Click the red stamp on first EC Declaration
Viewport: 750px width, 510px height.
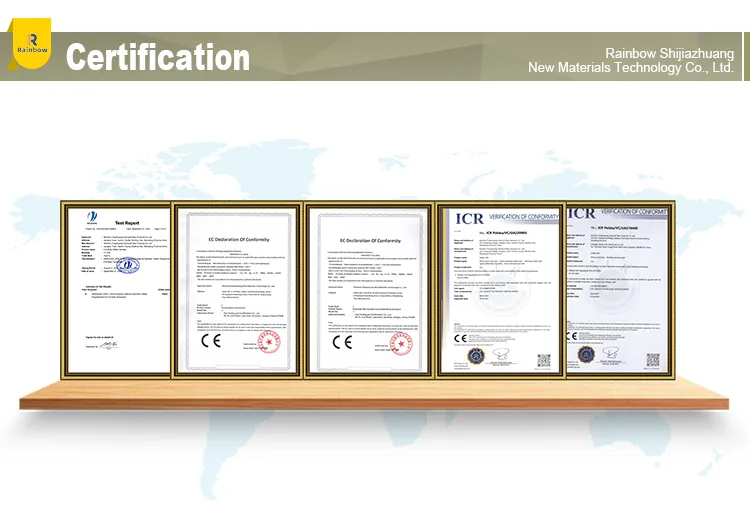269,342
